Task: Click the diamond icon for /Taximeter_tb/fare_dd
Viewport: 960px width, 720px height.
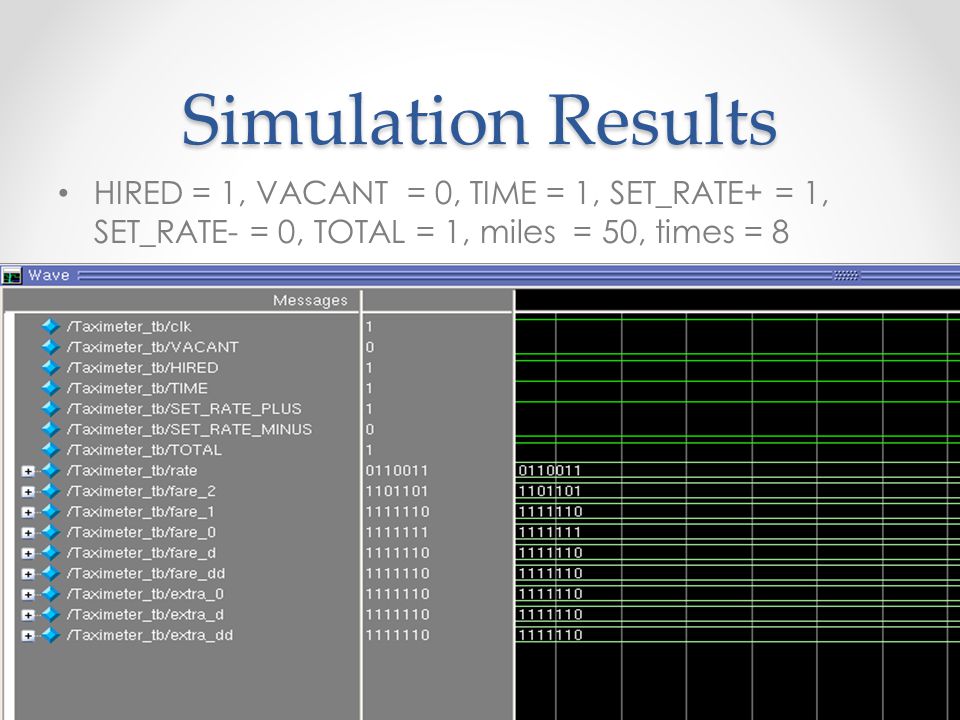Action: coord(50,573)
